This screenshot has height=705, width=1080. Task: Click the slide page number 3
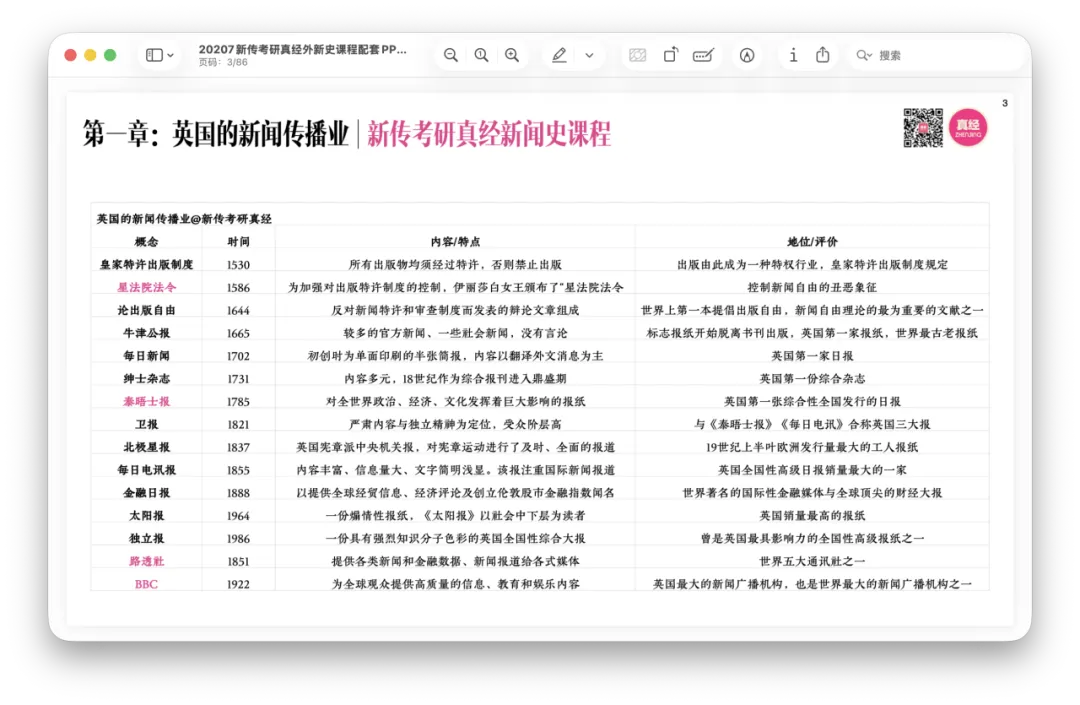[1005, 103]
